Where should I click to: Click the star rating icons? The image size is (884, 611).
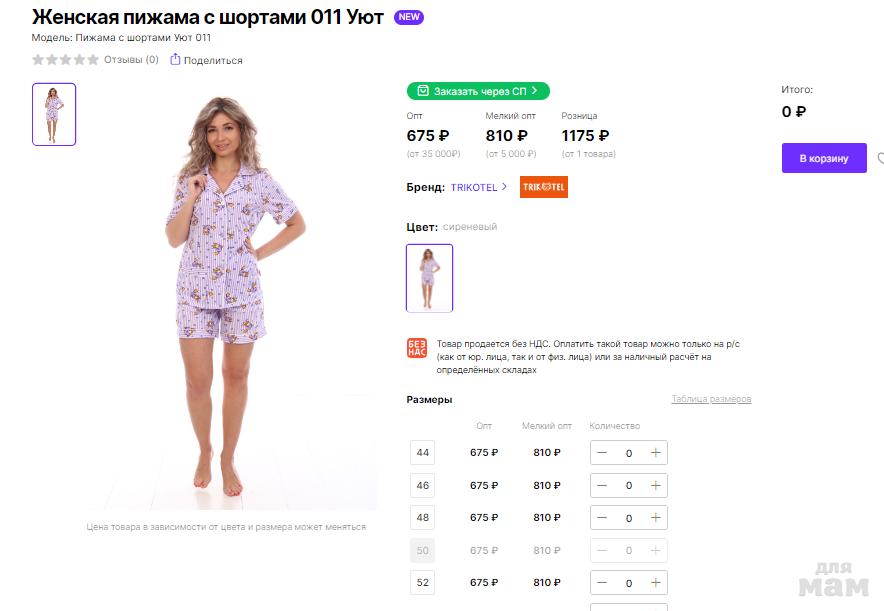[x=65, y=60]
